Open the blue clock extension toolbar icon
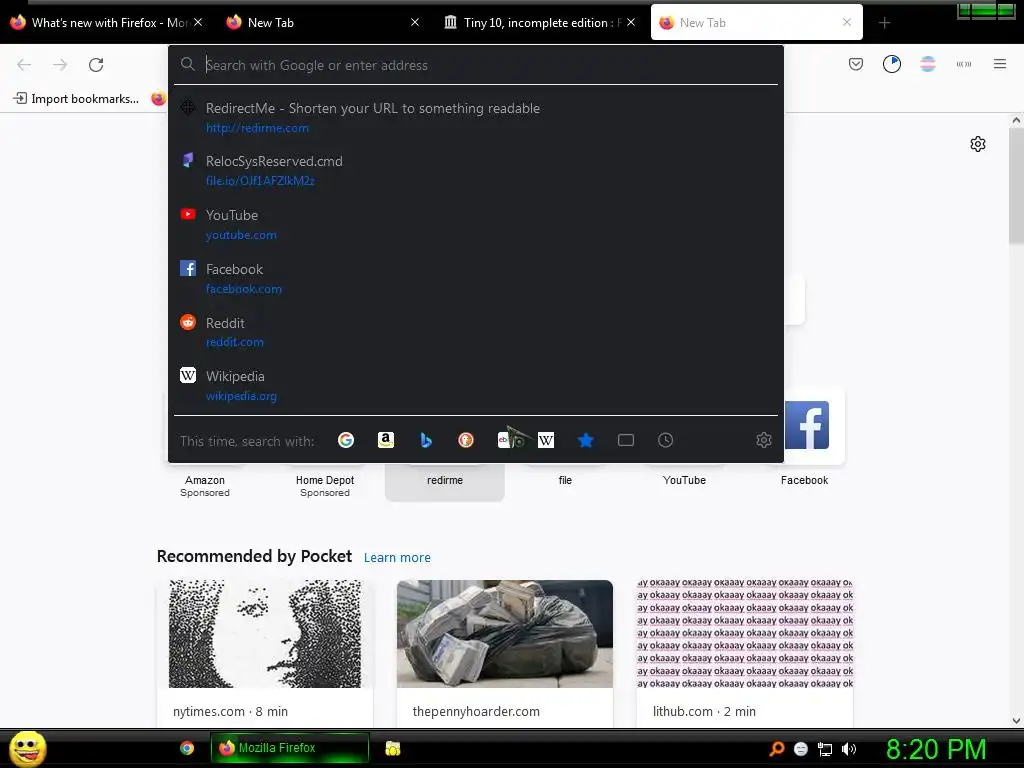 click(x=891, y=64)
